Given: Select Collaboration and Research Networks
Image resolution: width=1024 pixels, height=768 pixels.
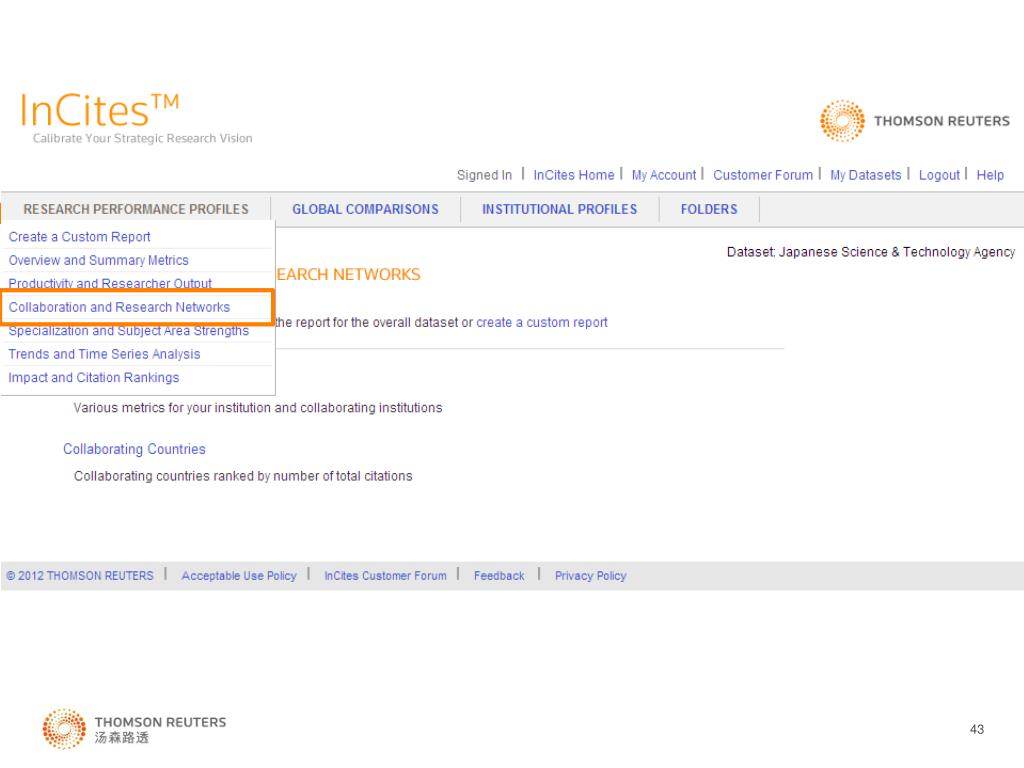Looking at the screenshot, I should [x=119, y=307].
